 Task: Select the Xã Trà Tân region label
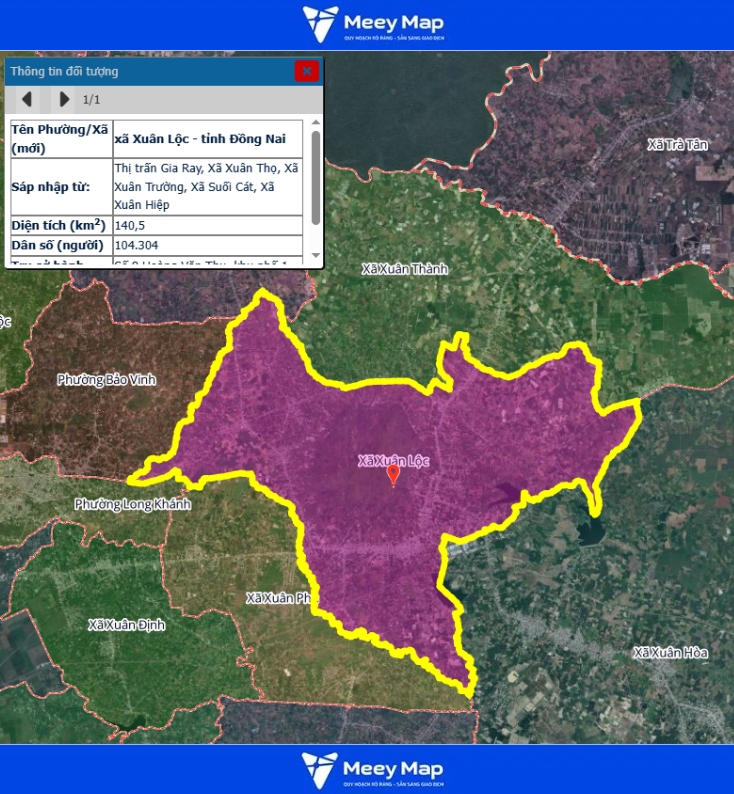coord(677,145)
